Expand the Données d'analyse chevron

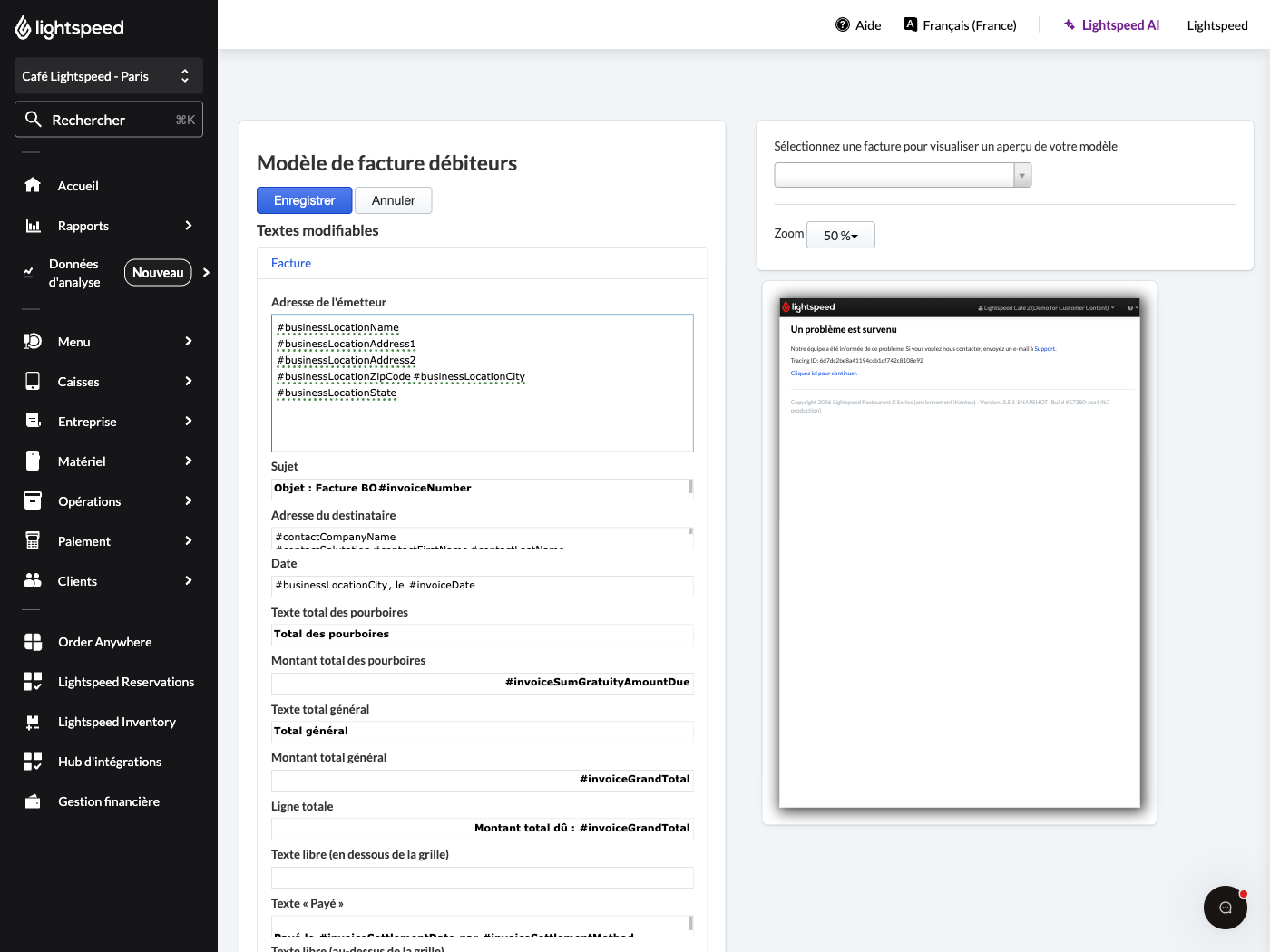pyautogui.click(x=207, y=272)
